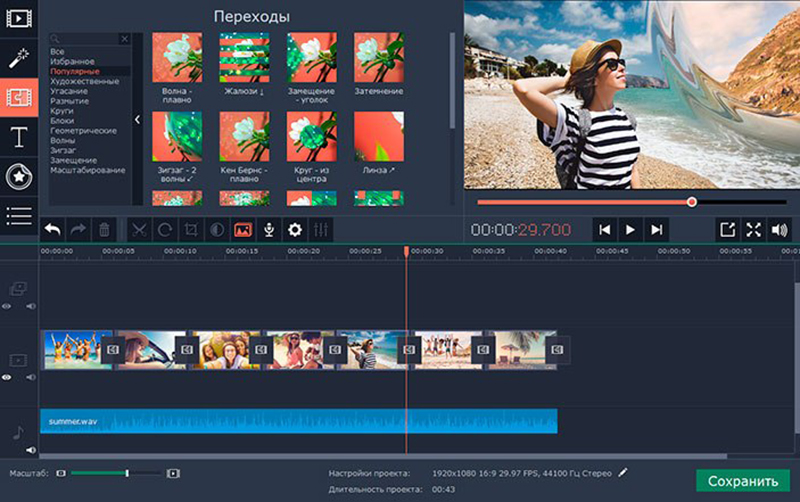800x502 pixels.
Task: Click the Split scissors icon
Action: click(139, 230)
